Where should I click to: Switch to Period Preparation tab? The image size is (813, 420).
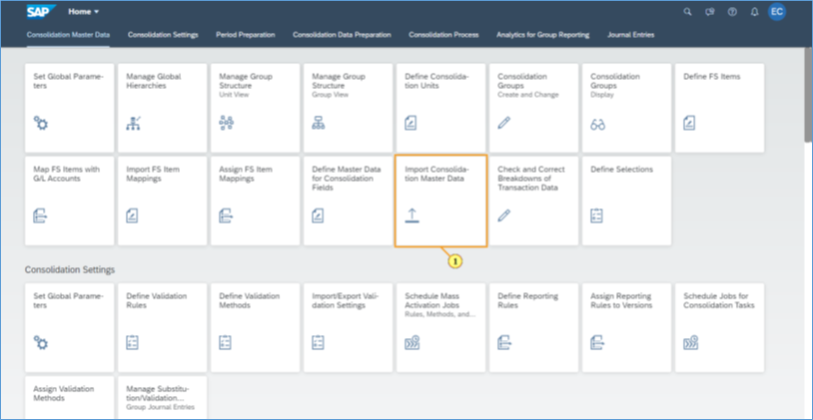point(246,35)
